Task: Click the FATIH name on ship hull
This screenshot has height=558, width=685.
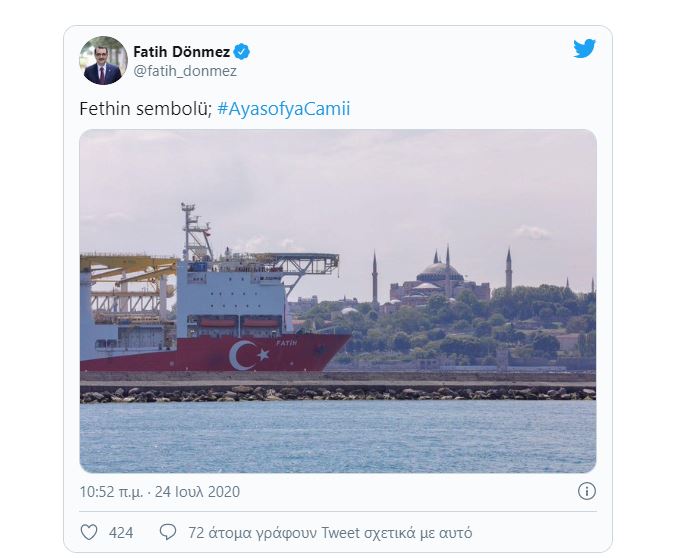Action: coord(287,343)
